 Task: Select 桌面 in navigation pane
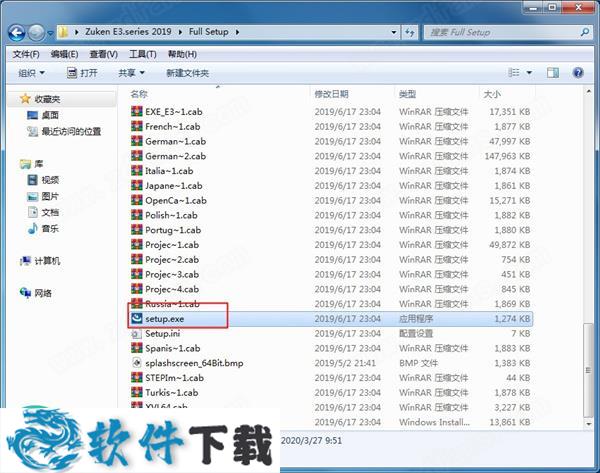(x=50, y=115)
